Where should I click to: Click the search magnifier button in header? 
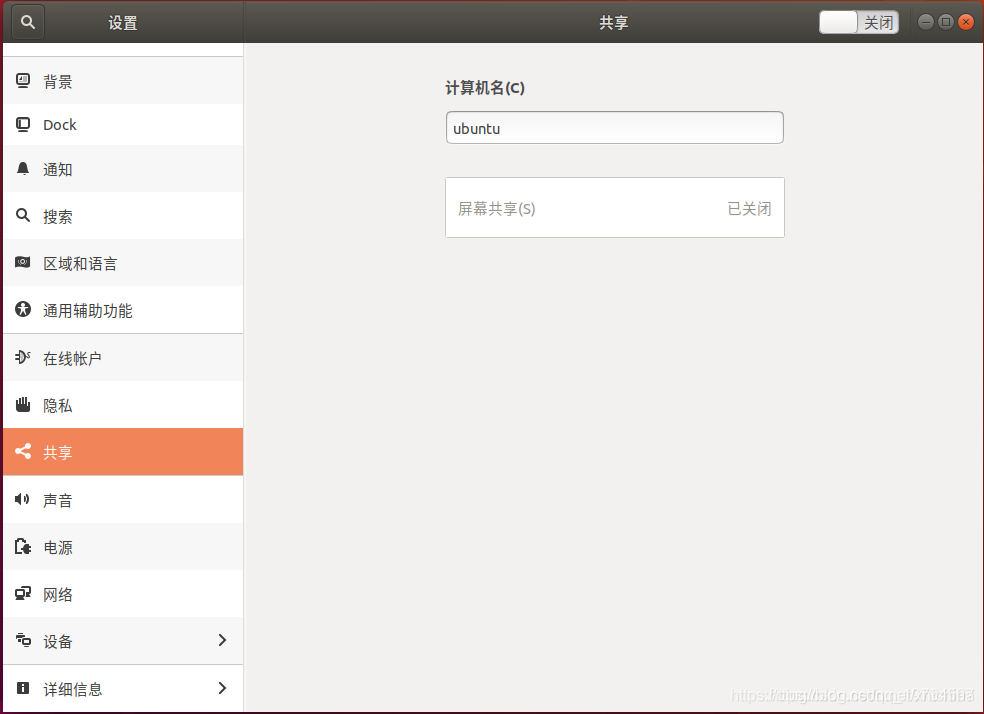(x=27, y=22)
